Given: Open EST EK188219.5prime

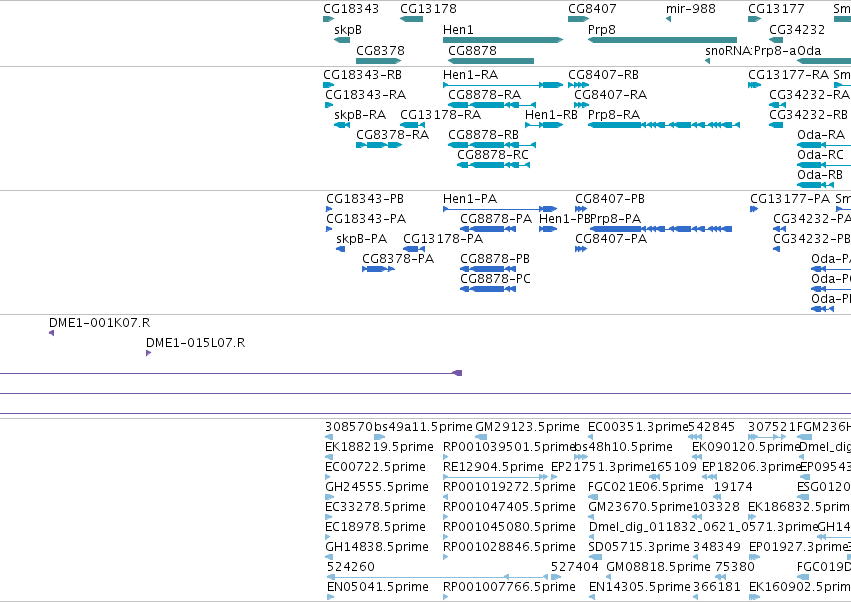Looking at the screenshot, I should tap(329, 457).
